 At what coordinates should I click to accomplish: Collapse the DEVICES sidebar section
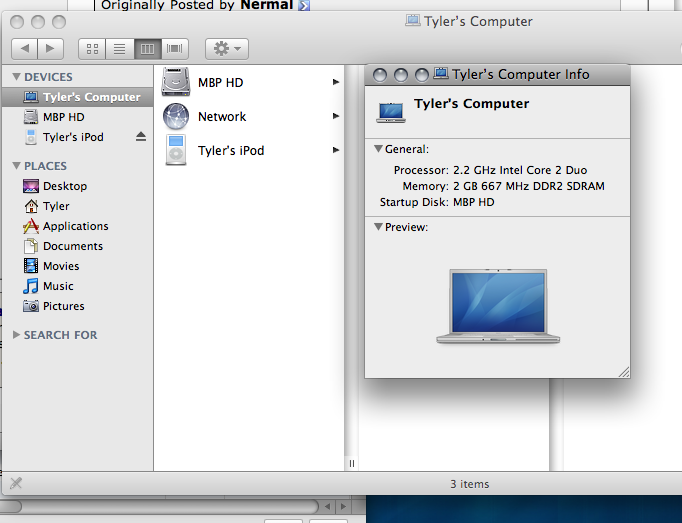tap(17, 77)
